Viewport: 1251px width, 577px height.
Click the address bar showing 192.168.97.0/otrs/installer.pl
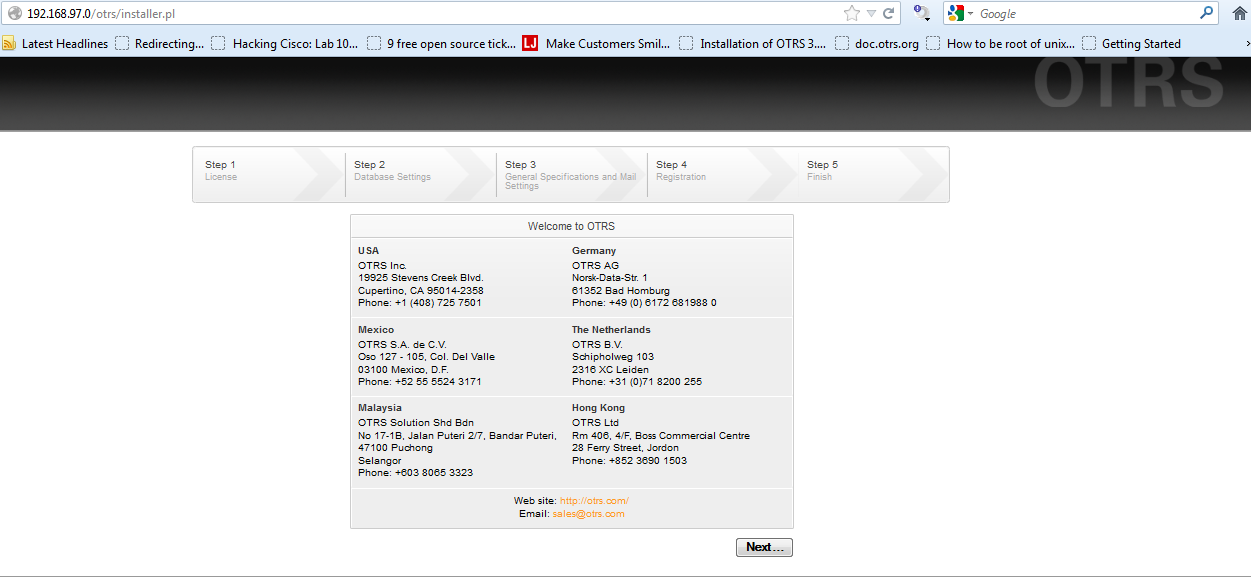click(430, 14)
